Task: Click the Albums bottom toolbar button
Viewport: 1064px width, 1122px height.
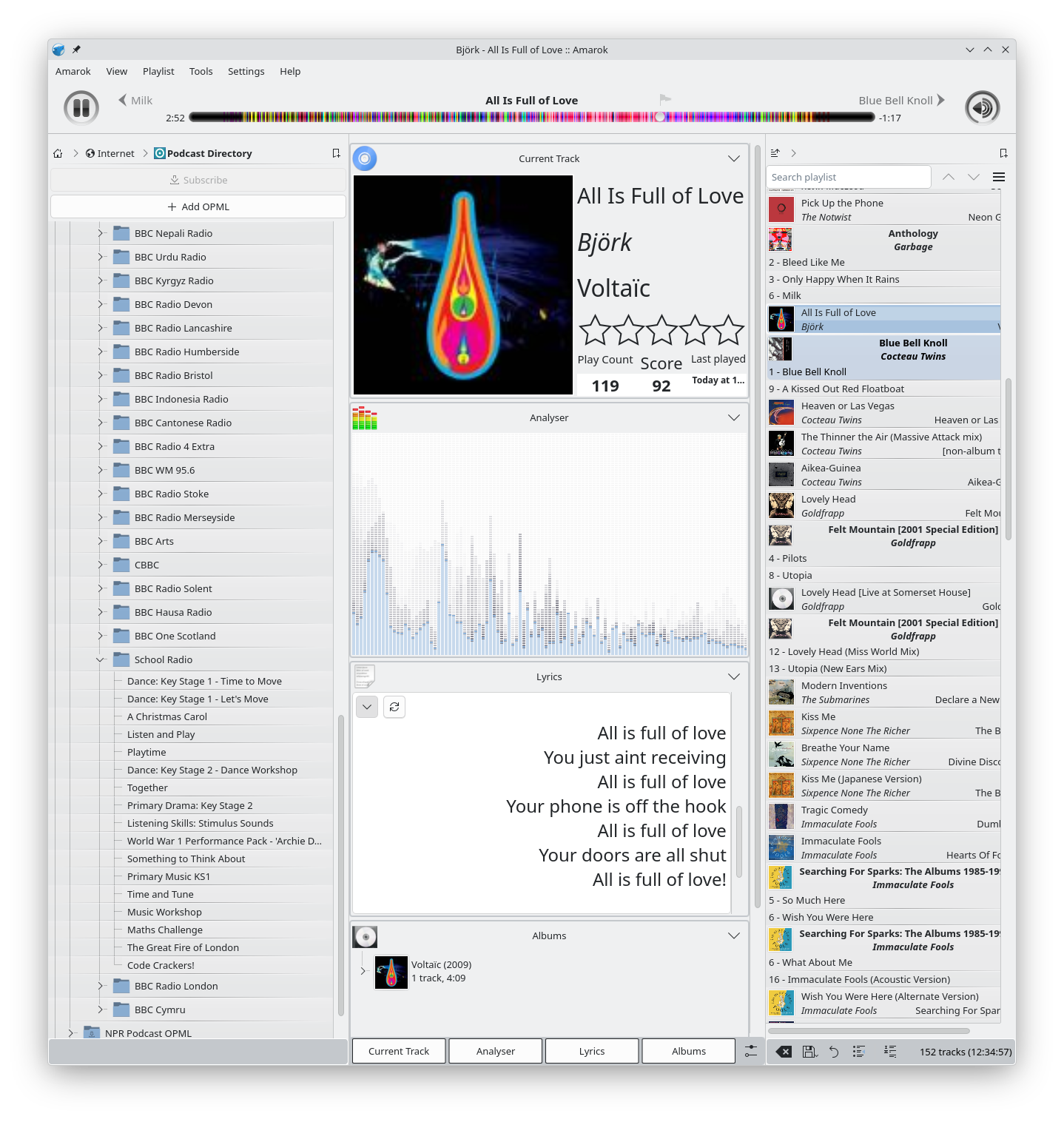Action: coord(689,1051)
